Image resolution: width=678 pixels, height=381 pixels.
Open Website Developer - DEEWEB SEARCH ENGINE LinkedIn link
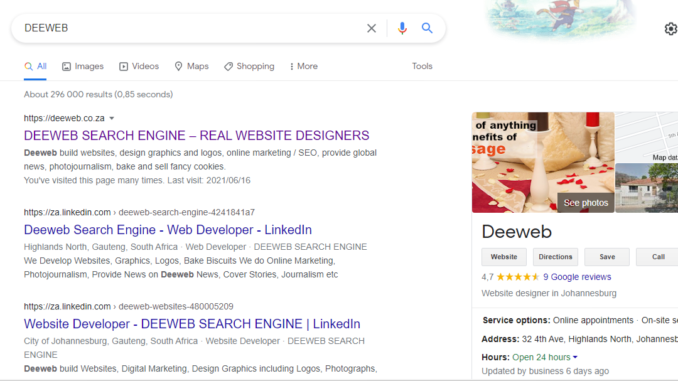point(192,324)
